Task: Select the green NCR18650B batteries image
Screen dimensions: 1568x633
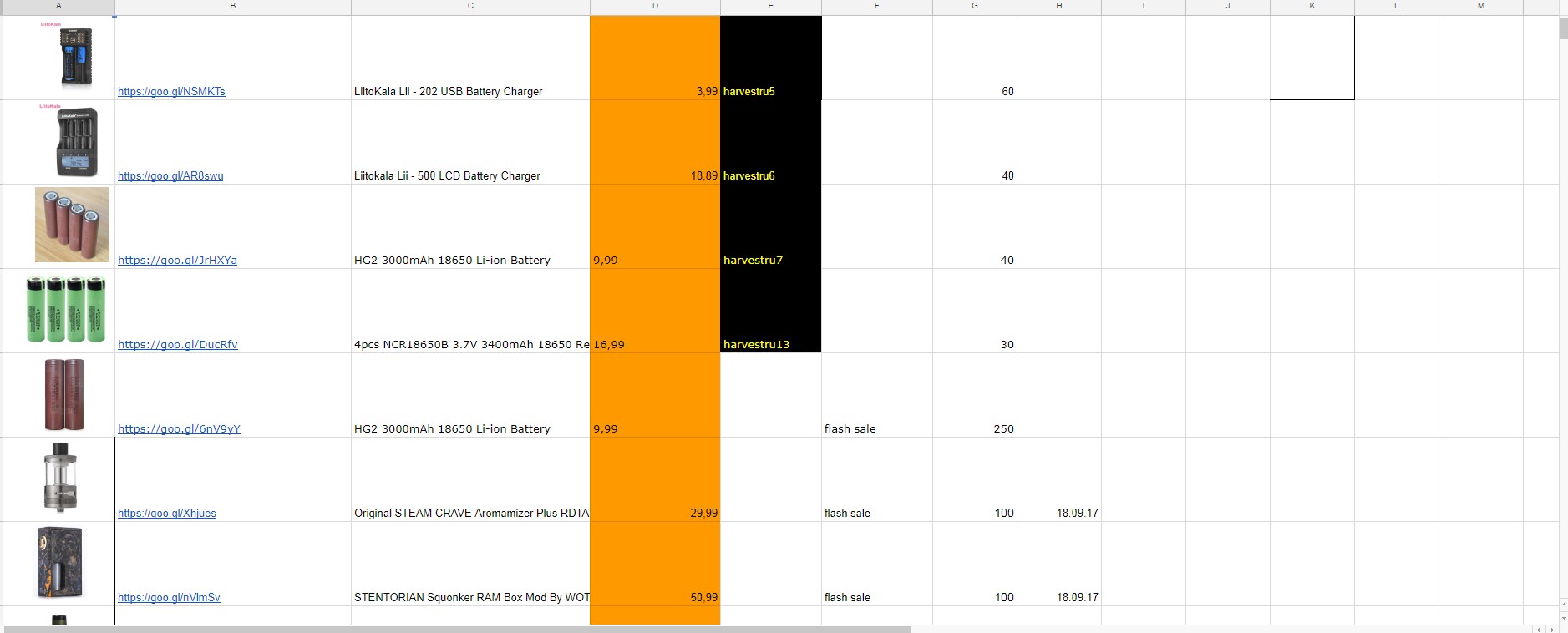Action: (x=66, y=310)
